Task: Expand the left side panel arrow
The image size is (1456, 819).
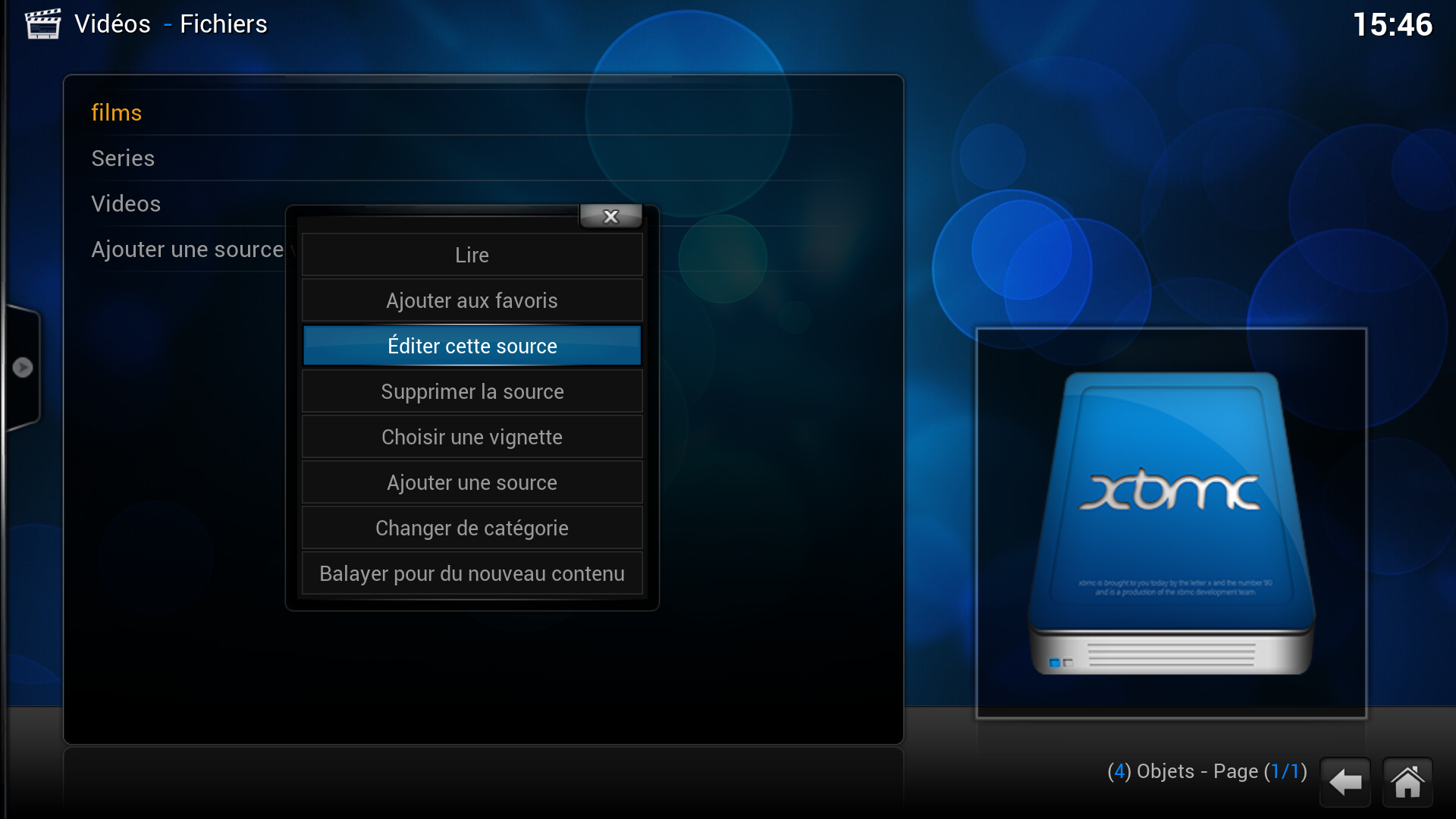Action: coord(23,367)
